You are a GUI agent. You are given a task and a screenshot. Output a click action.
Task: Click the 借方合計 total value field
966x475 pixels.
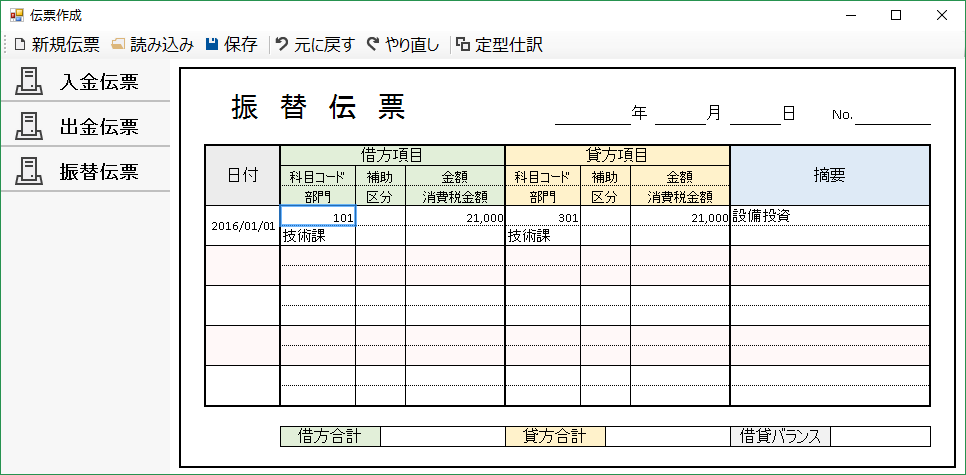tap(442, 436)
